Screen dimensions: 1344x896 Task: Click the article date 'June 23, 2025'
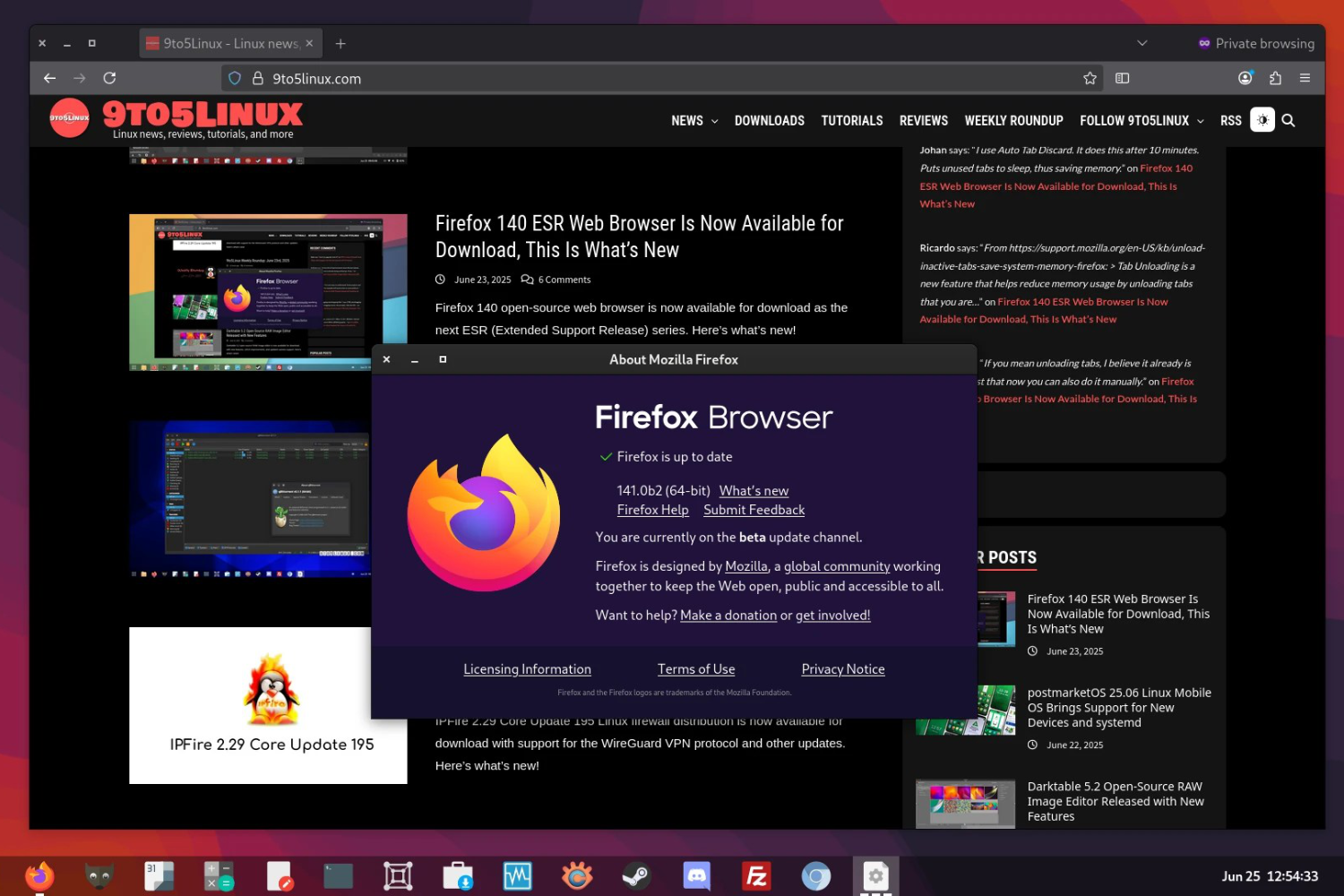pyautogui.click(x=482, y=280)
